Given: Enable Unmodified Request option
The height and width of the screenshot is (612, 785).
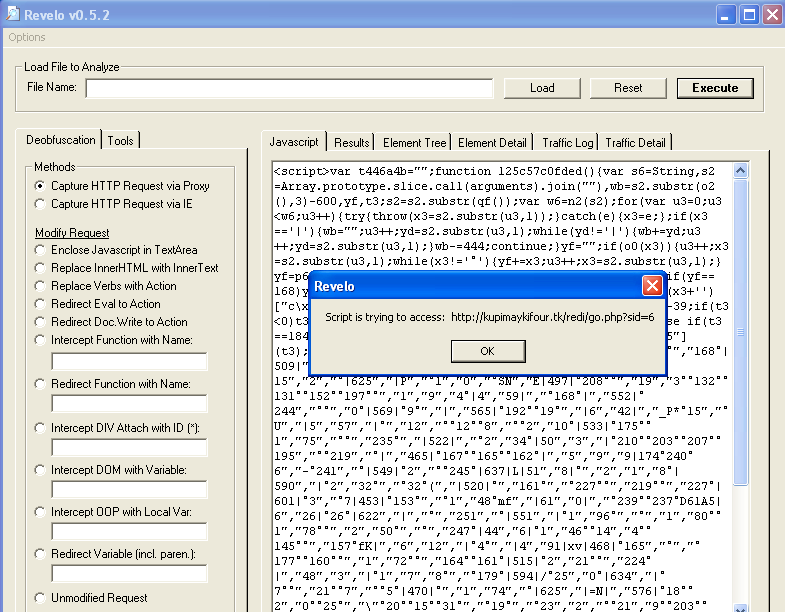Looking at the screenshot, I should [40, 598].
